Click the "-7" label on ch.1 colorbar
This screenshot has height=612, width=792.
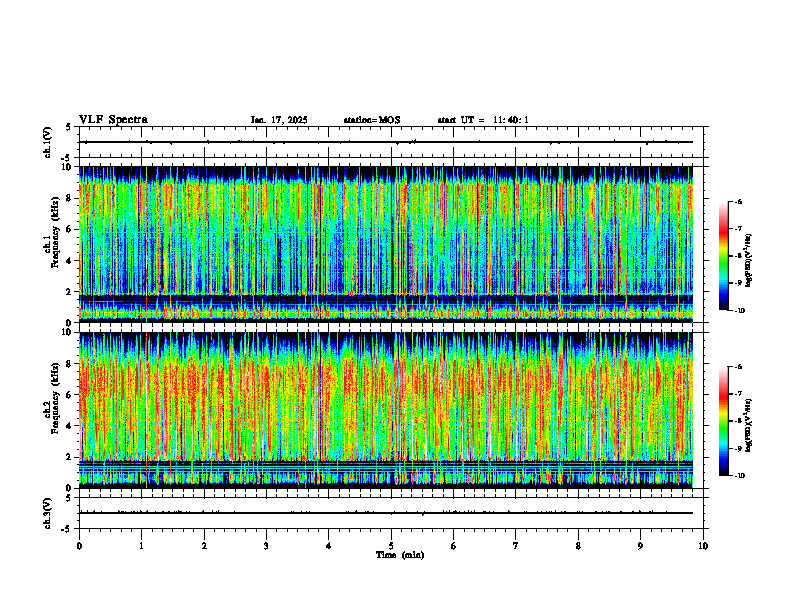(738, 229)
